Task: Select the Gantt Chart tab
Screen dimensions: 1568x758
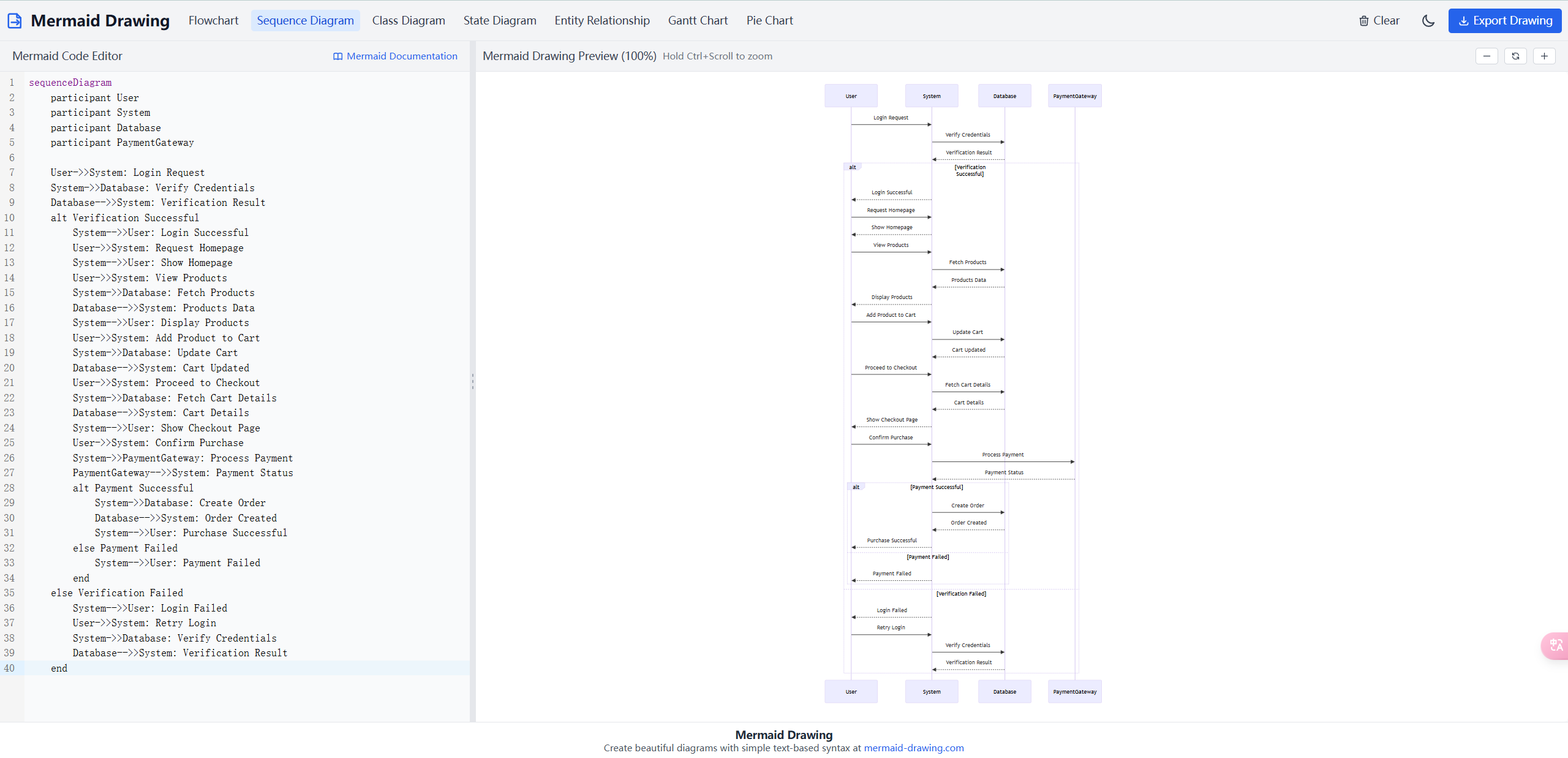Action: coord(698,21)
